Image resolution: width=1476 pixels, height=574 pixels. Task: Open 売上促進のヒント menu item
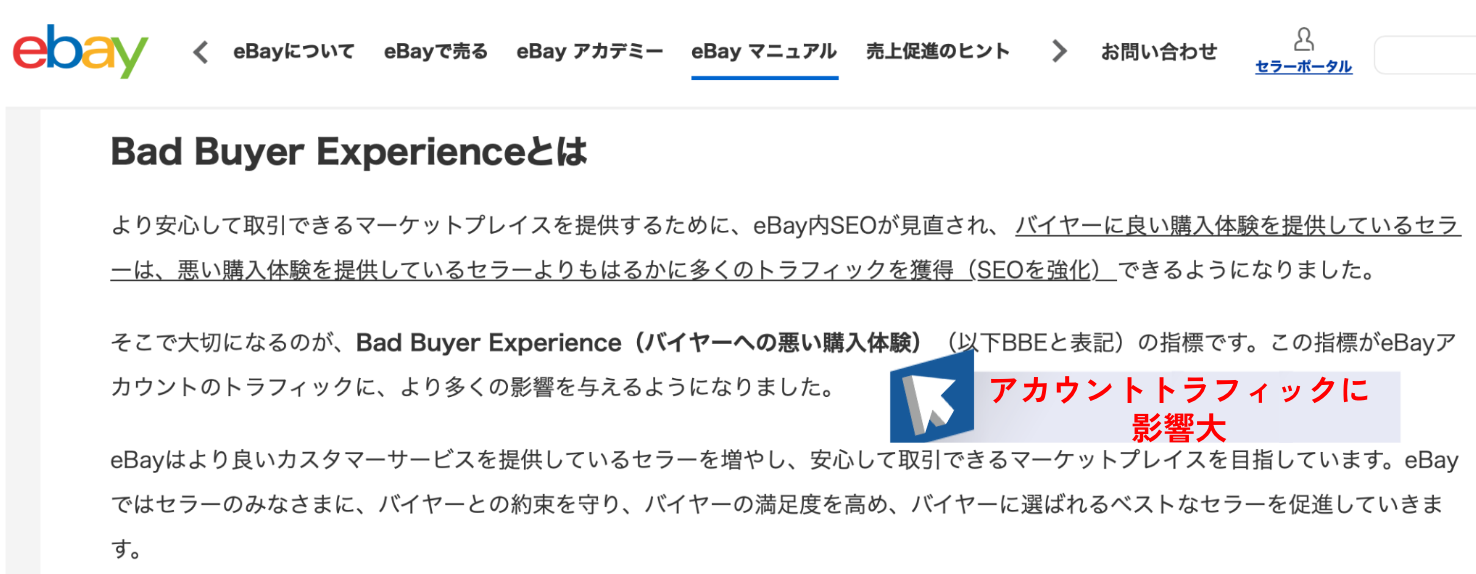(x=938, y=51)
